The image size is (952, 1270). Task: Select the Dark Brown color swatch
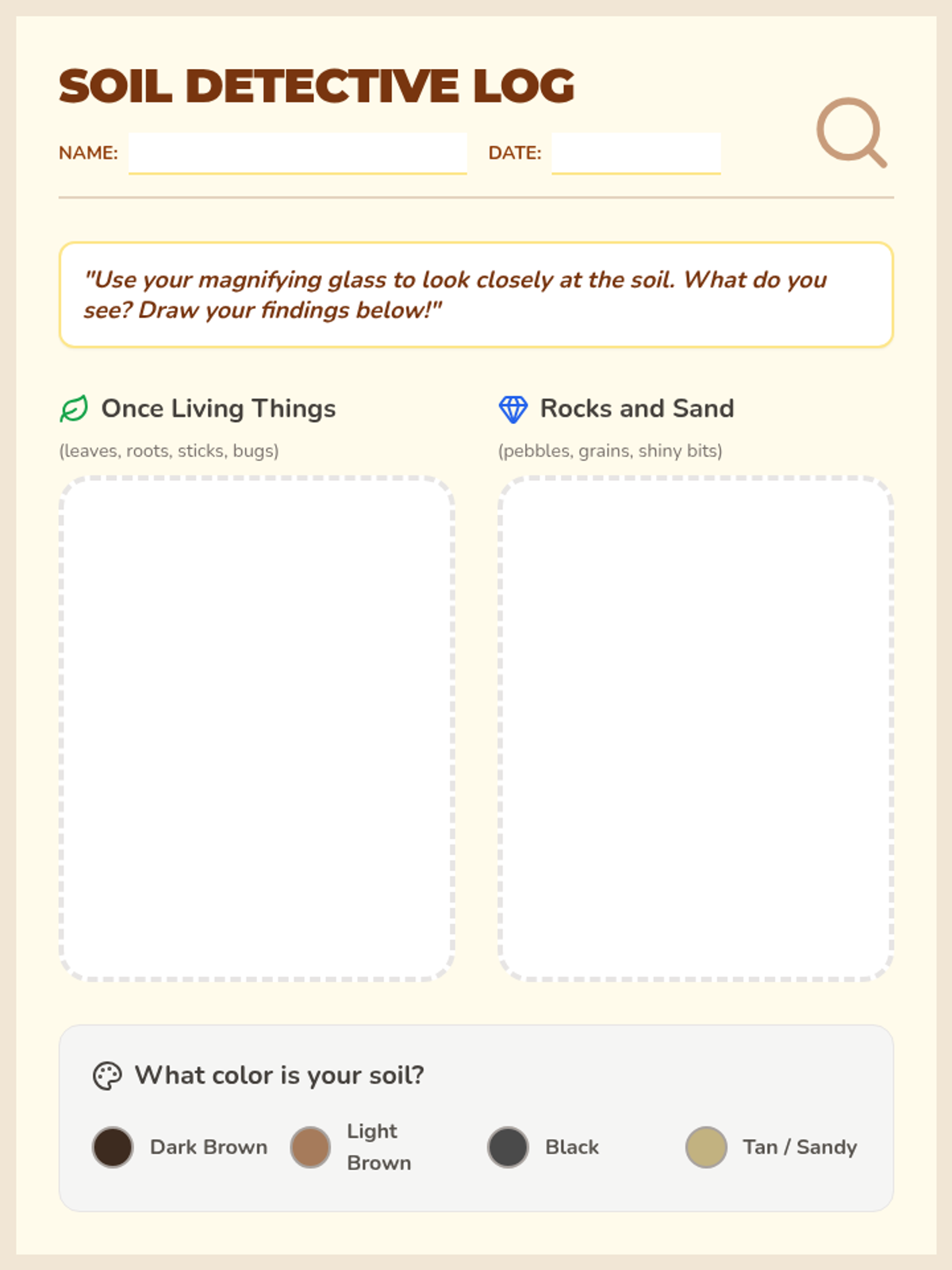(113, 1147)
